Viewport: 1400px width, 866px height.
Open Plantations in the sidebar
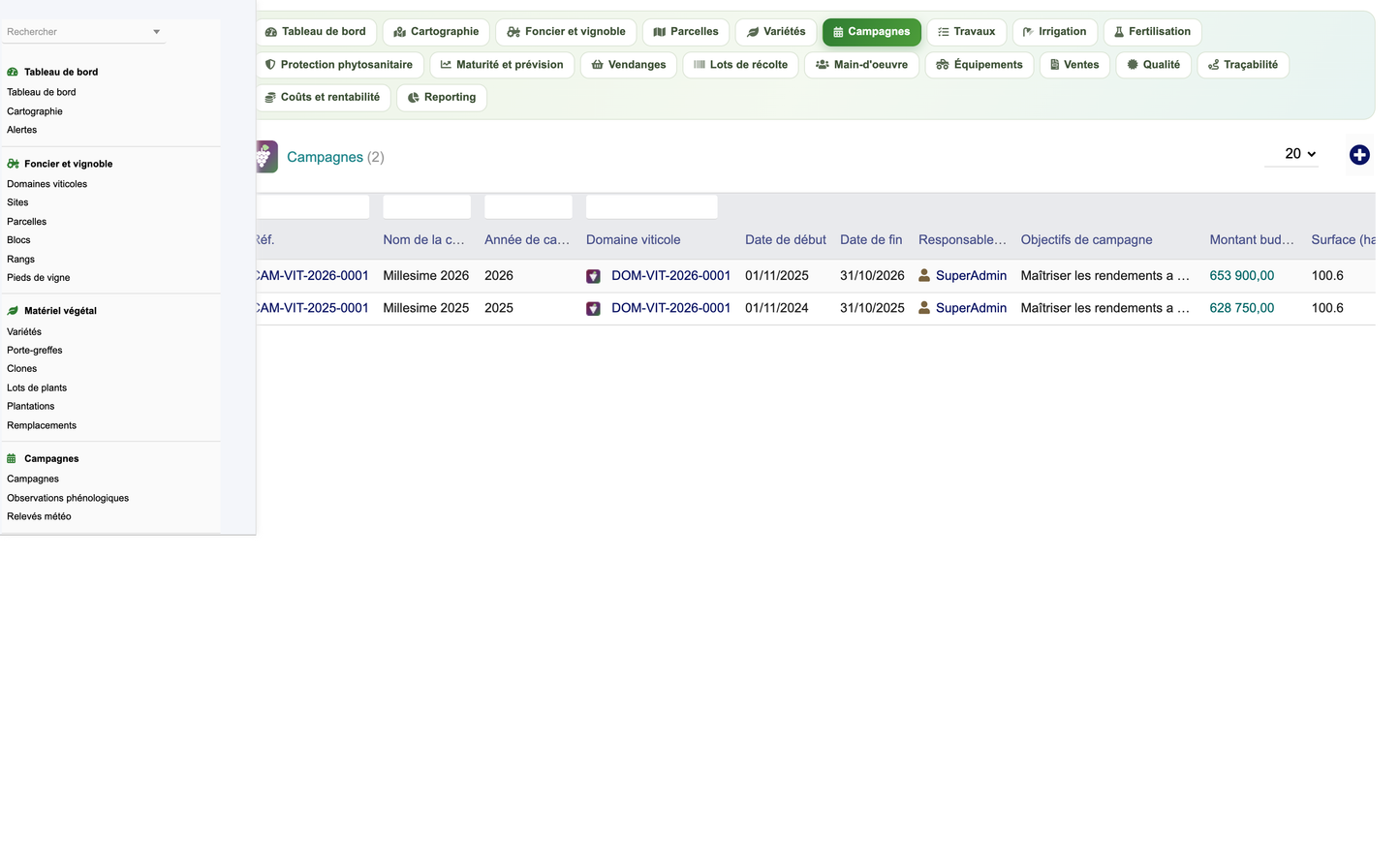click(30, 407)
